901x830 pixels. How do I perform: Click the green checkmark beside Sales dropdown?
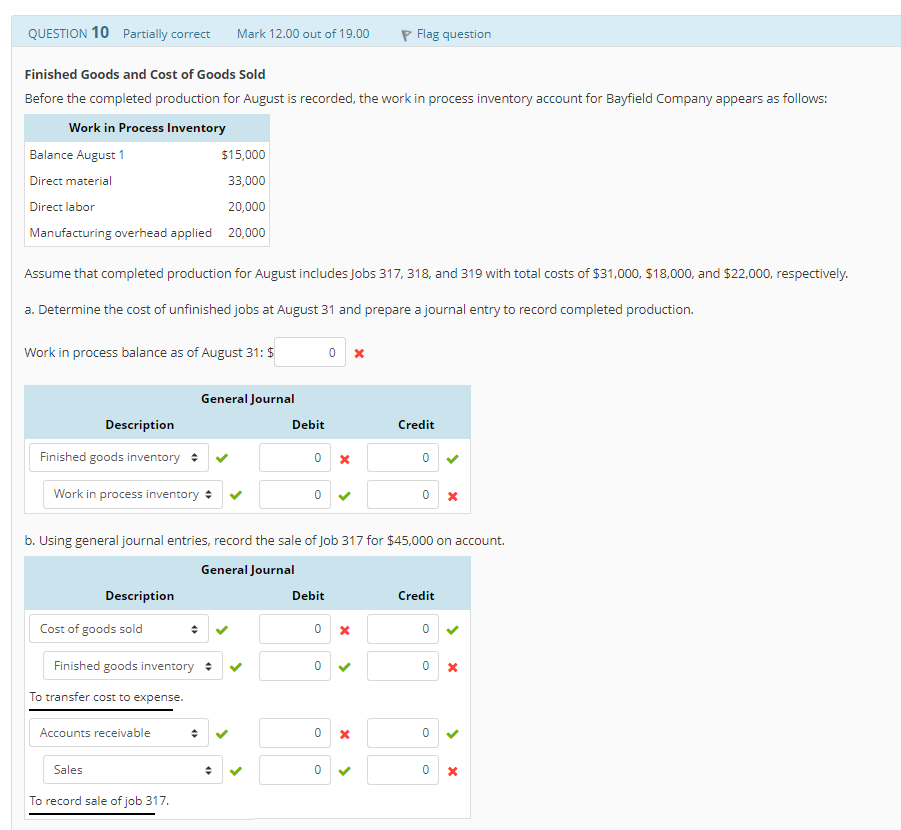(x=235, y=770)
